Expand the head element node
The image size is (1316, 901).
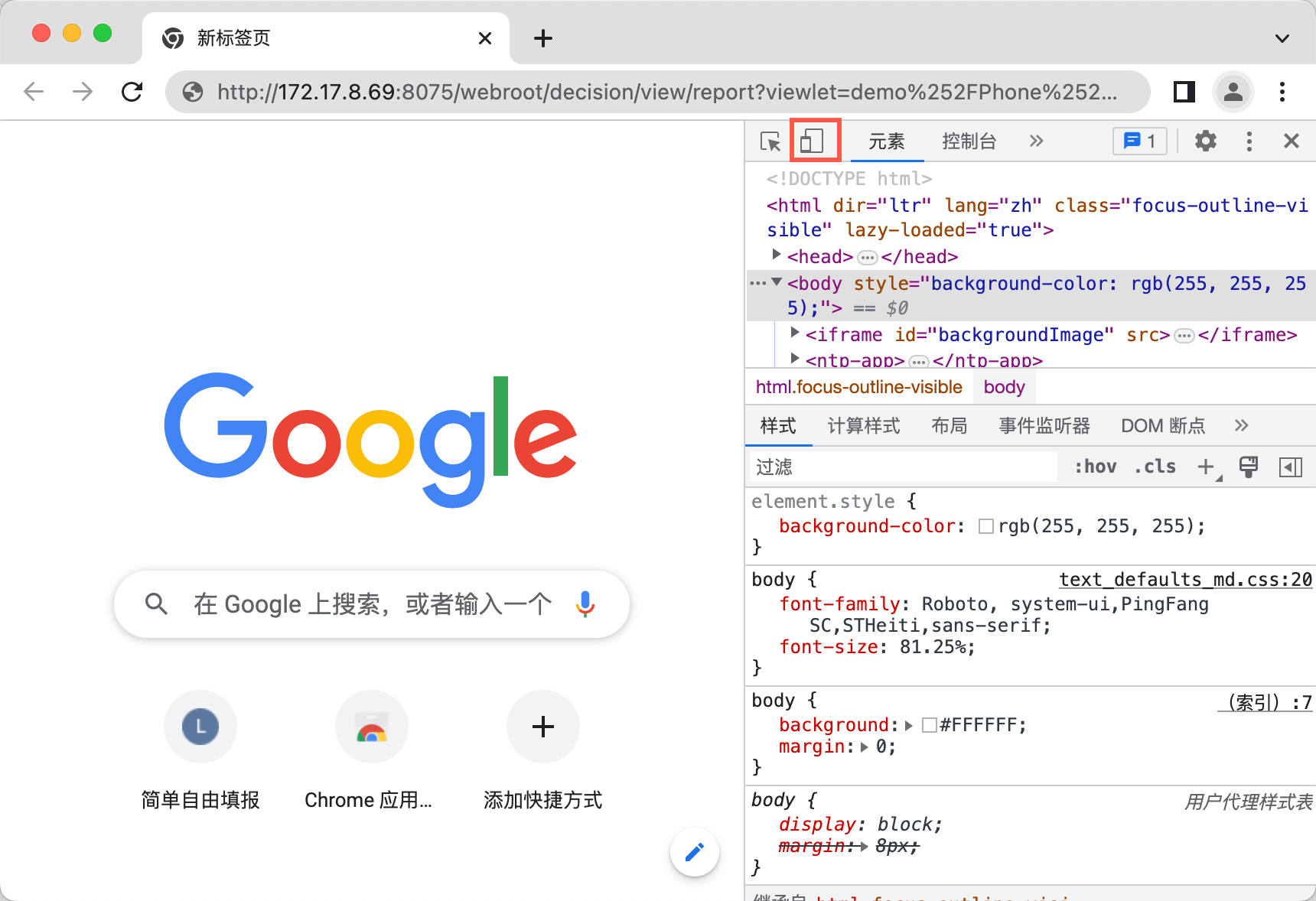tap(777, 255)
